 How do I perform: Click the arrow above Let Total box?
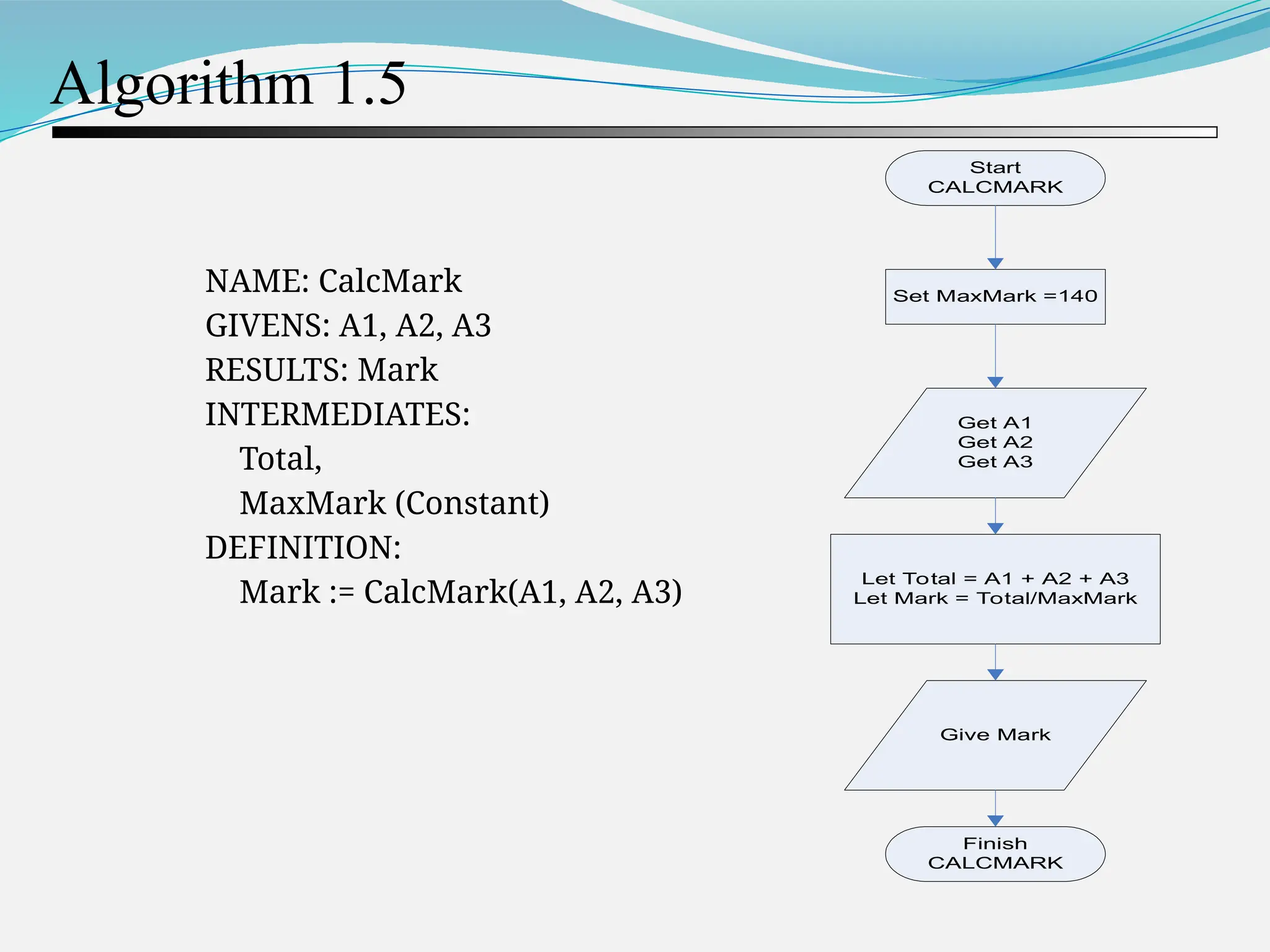point(995,516)
